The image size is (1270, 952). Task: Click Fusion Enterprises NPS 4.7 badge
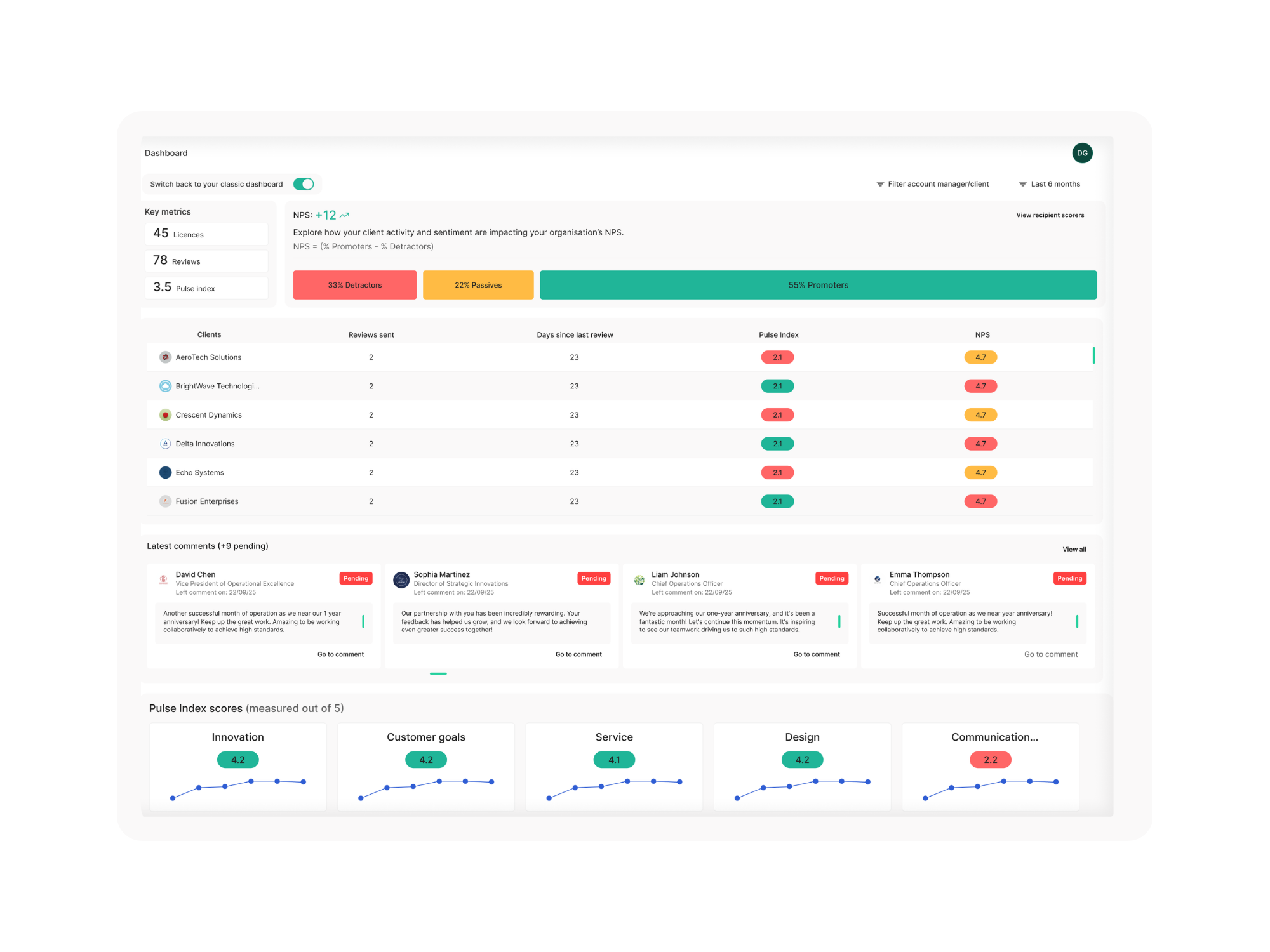(x=980, y=501)
